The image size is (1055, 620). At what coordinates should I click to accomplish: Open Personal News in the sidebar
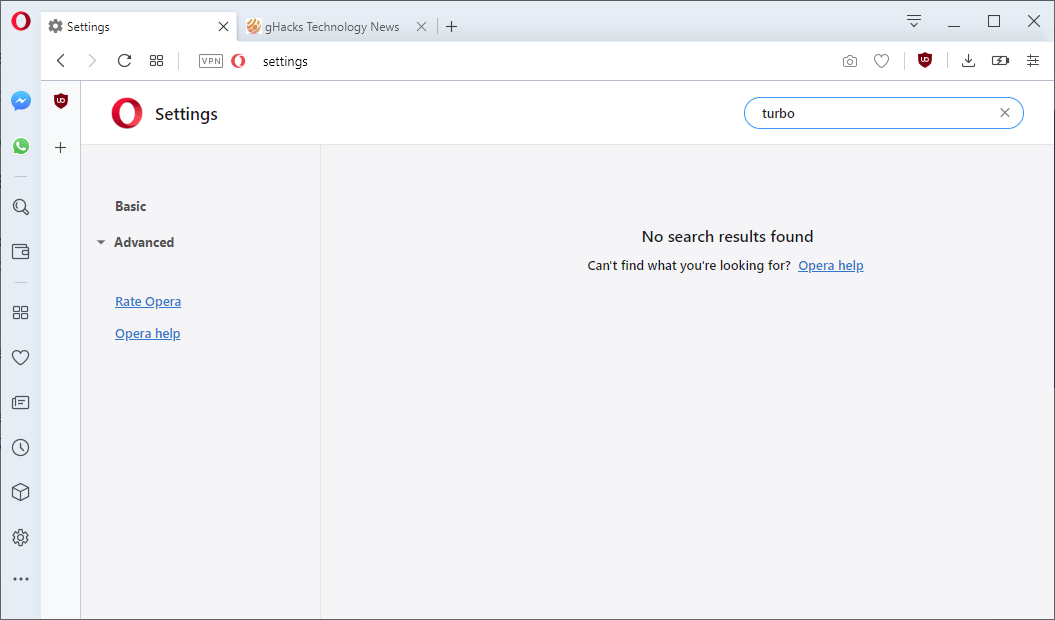[x=21, y=403]
